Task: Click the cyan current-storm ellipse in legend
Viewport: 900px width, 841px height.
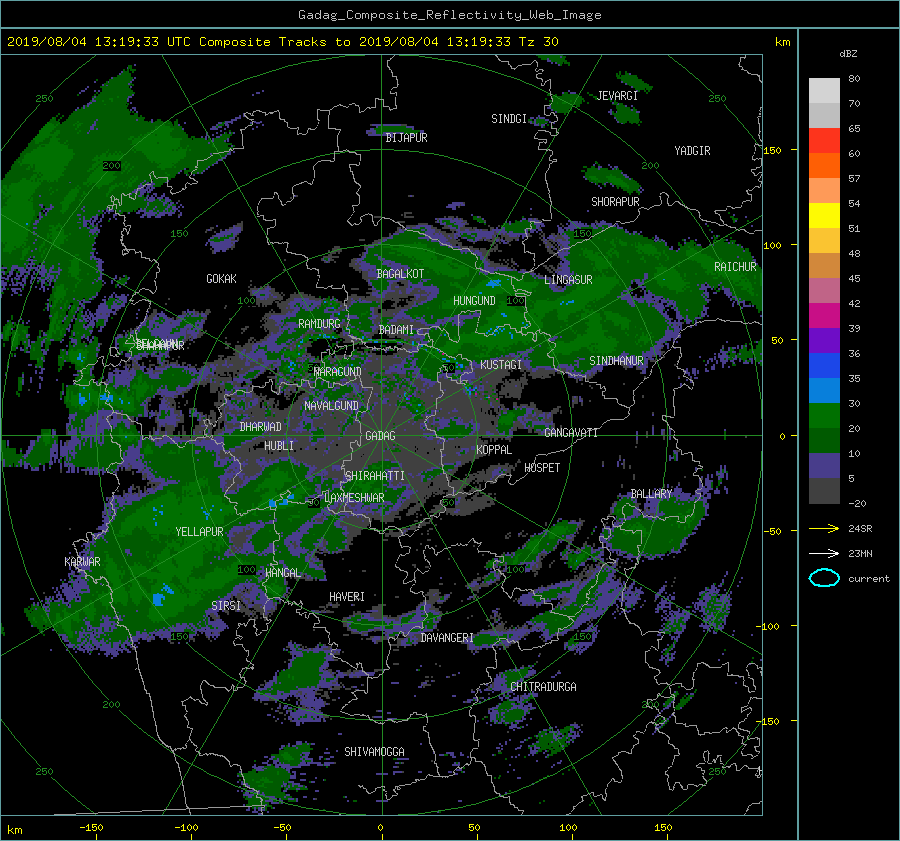Action: (824, 578)
